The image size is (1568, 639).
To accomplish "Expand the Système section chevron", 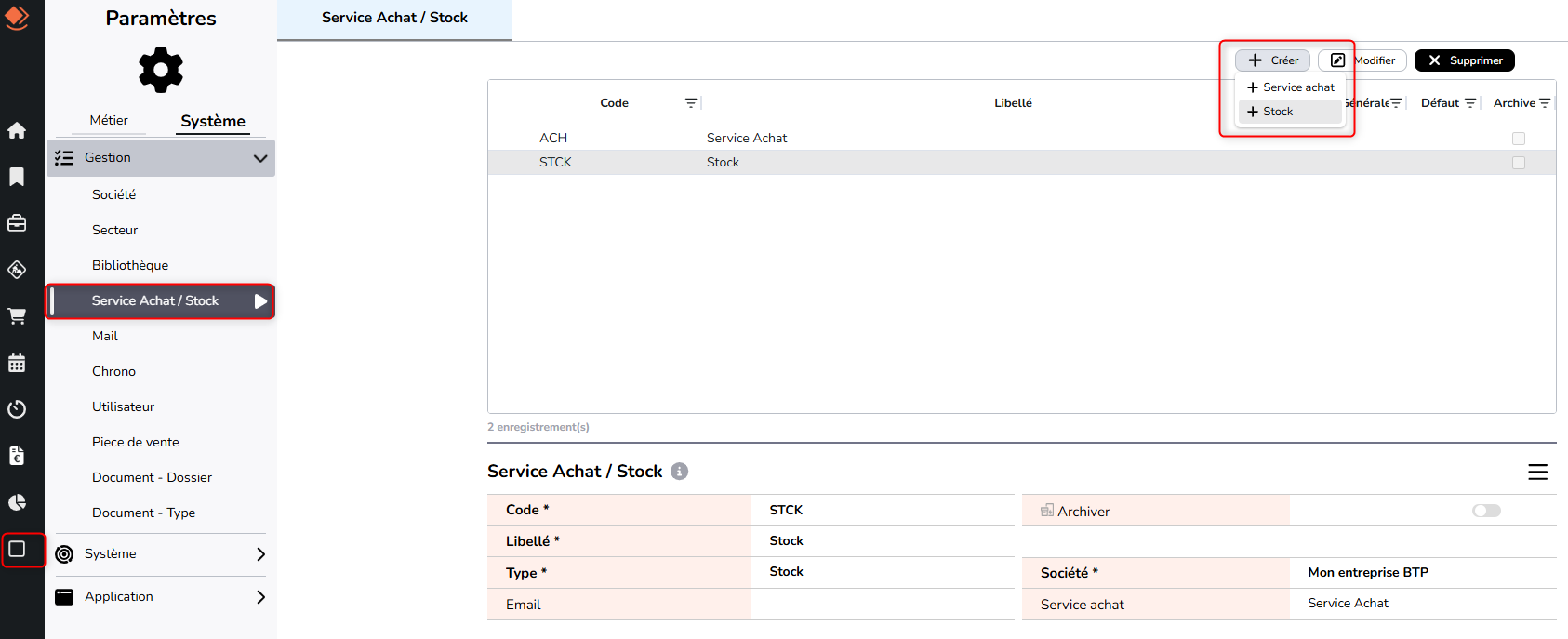I will [260, 554].
